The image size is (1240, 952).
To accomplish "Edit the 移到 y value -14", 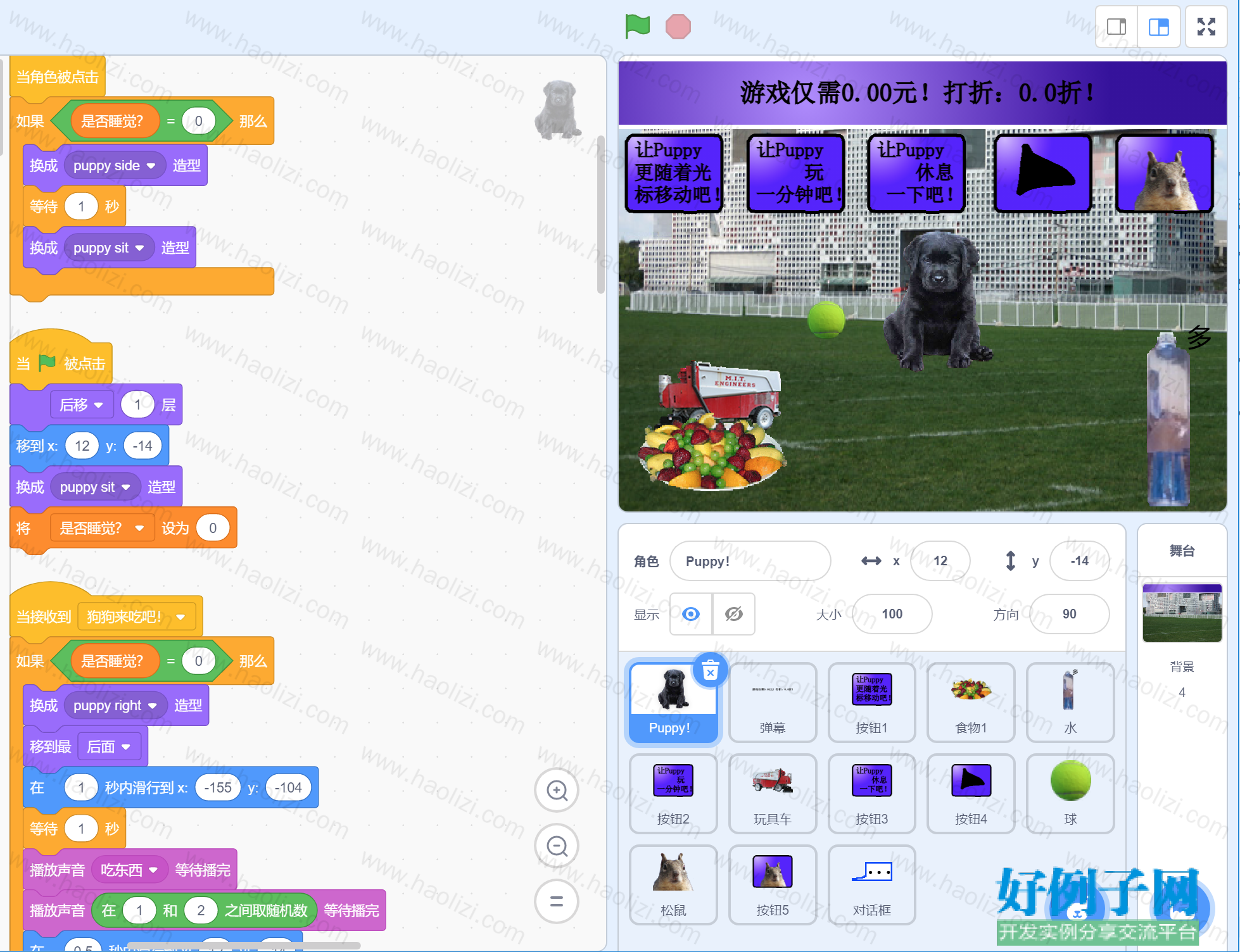I will [142, 446].
